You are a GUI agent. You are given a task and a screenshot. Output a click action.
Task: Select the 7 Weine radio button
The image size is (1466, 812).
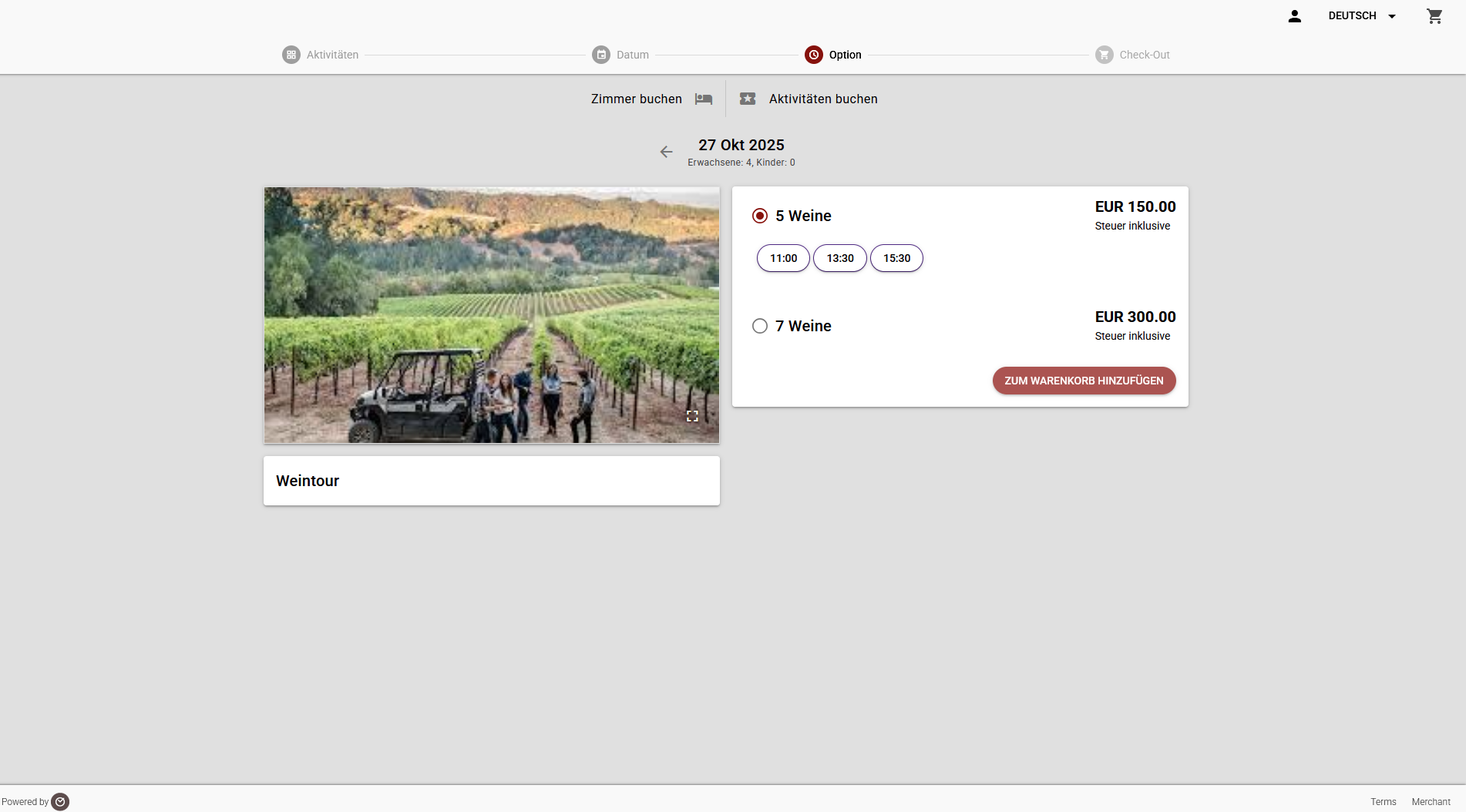(760, 326)
